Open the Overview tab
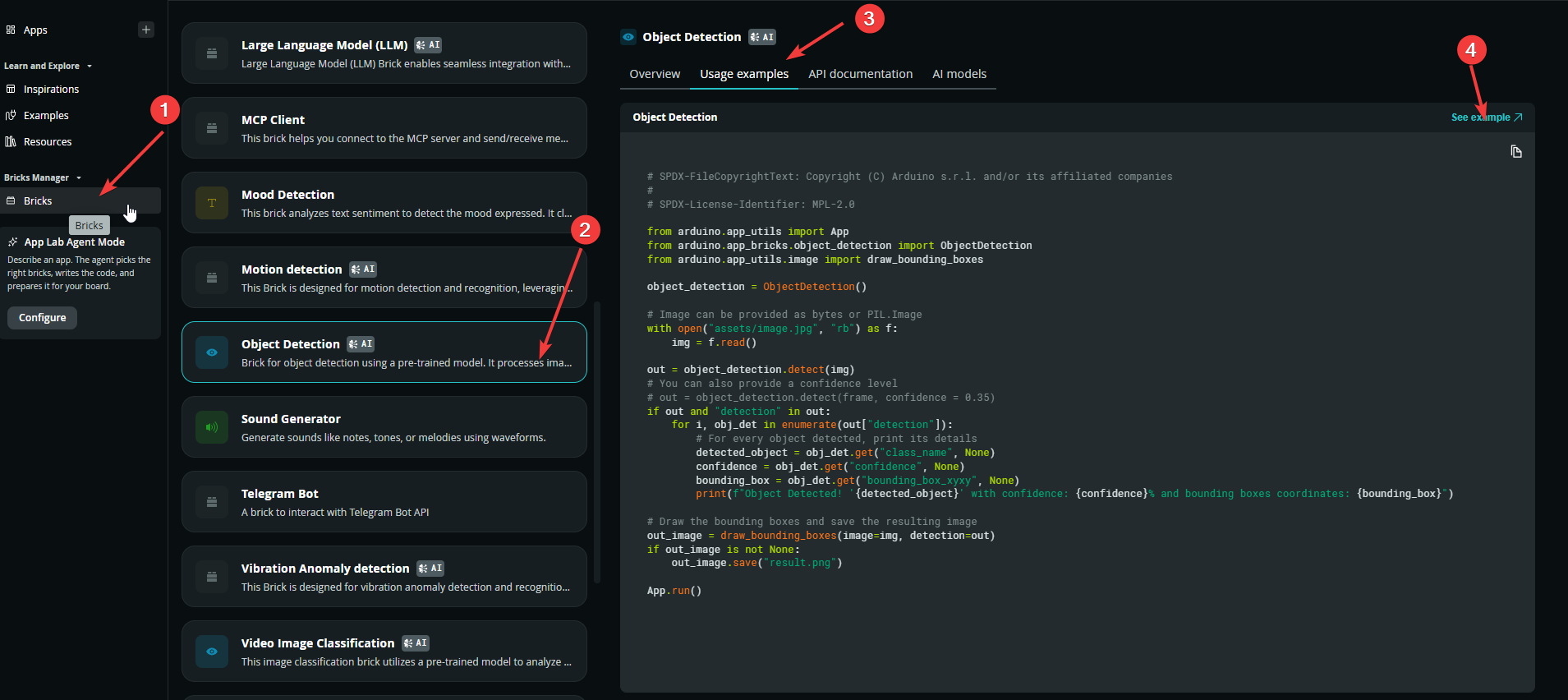1568x700 pixels. pyautogui.click(x=655, y=74)
